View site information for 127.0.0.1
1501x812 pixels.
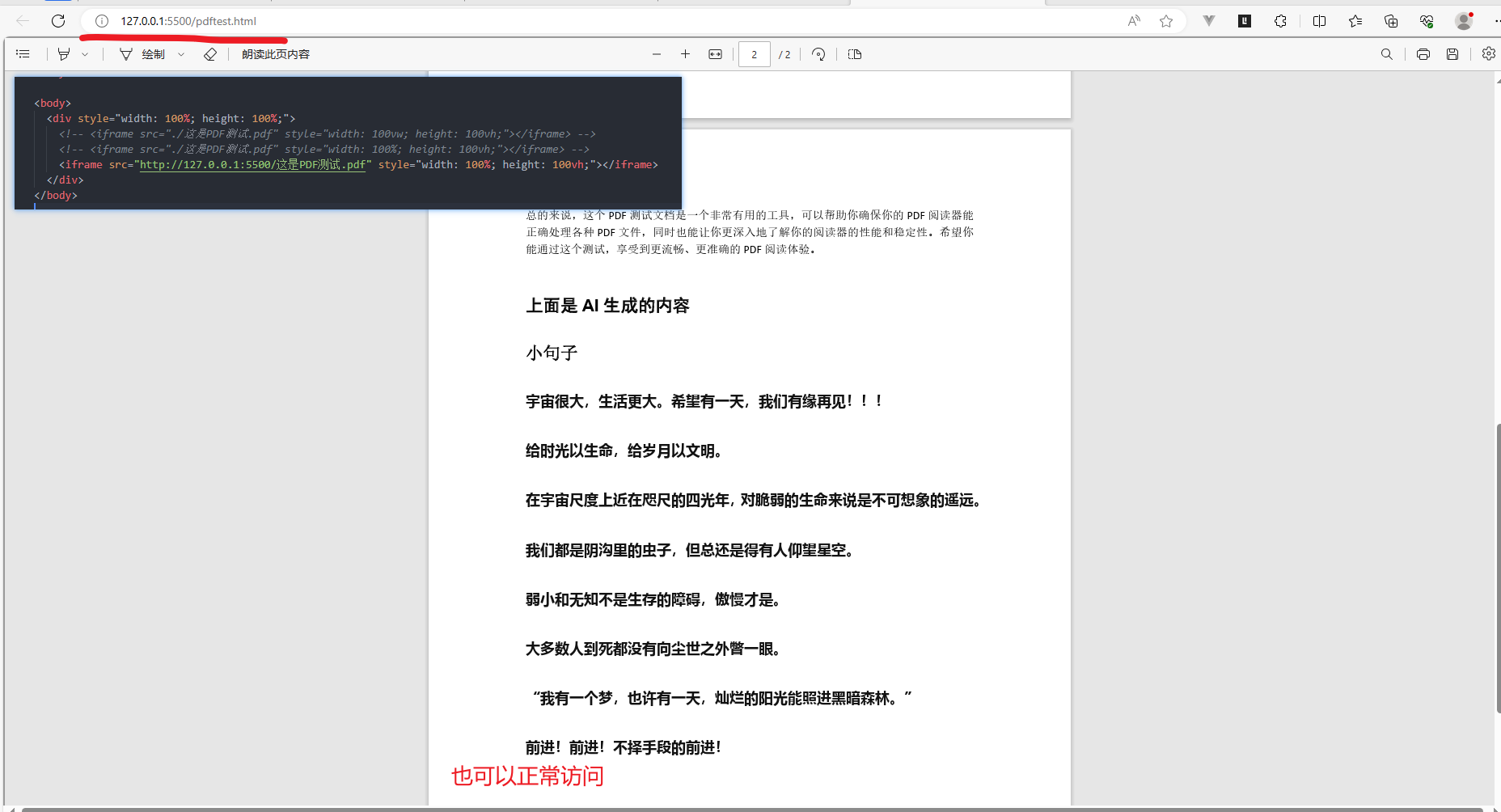(102, 21)
